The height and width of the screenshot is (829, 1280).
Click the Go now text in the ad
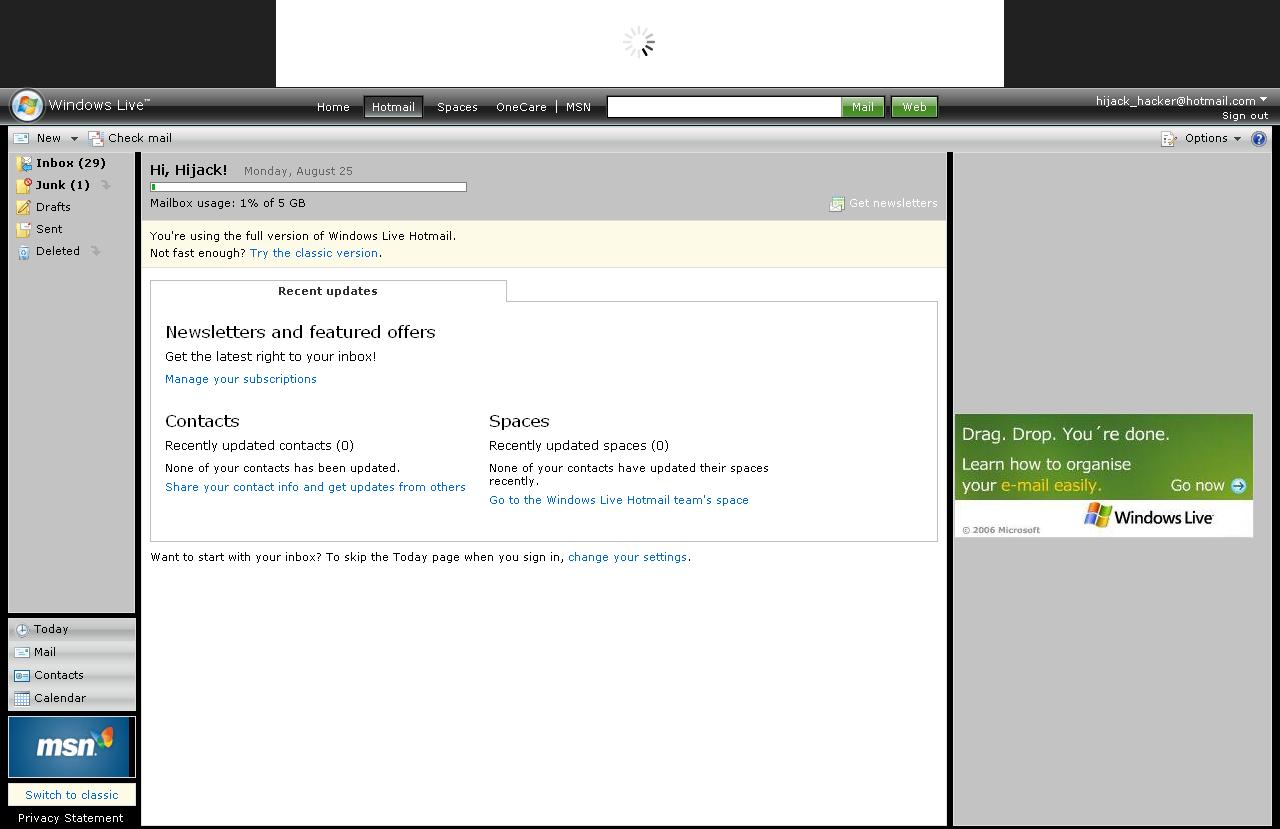click(x=1197, y=486)
